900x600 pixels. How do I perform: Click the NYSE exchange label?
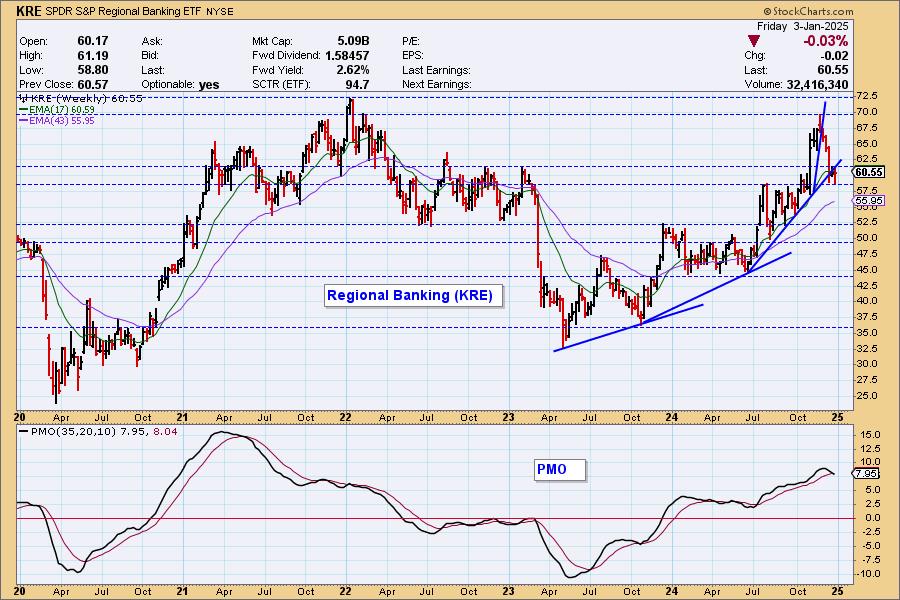(220, 11)
